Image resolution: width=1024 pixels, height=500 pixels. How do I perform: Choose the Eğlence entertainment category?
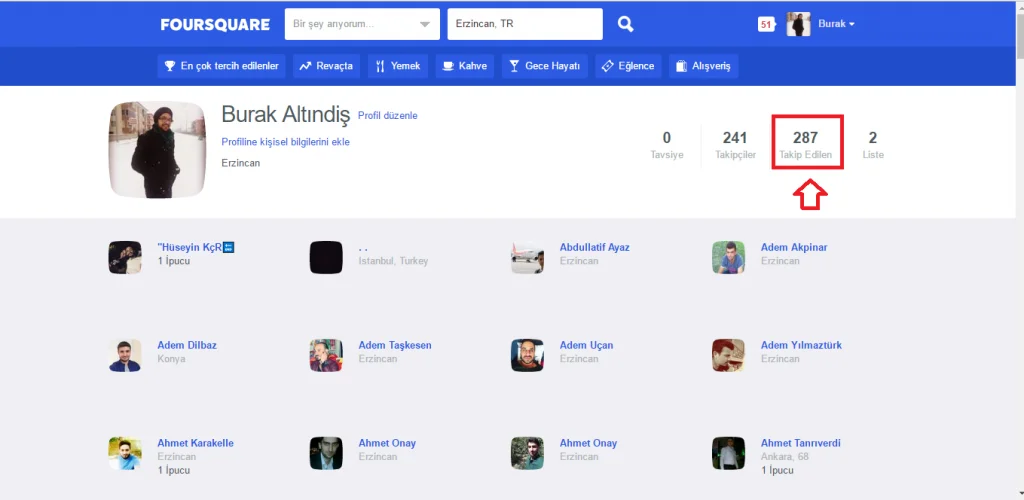[627, 66]
